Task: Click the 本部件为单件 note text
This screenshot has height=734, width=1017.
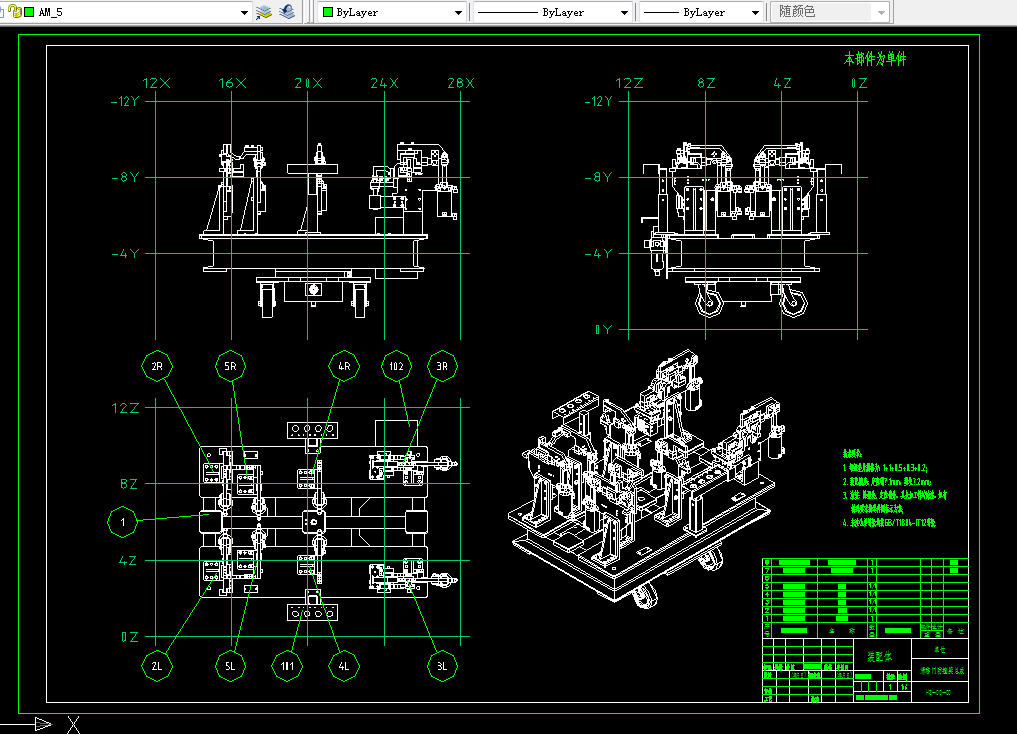Action: pos(875,59)
